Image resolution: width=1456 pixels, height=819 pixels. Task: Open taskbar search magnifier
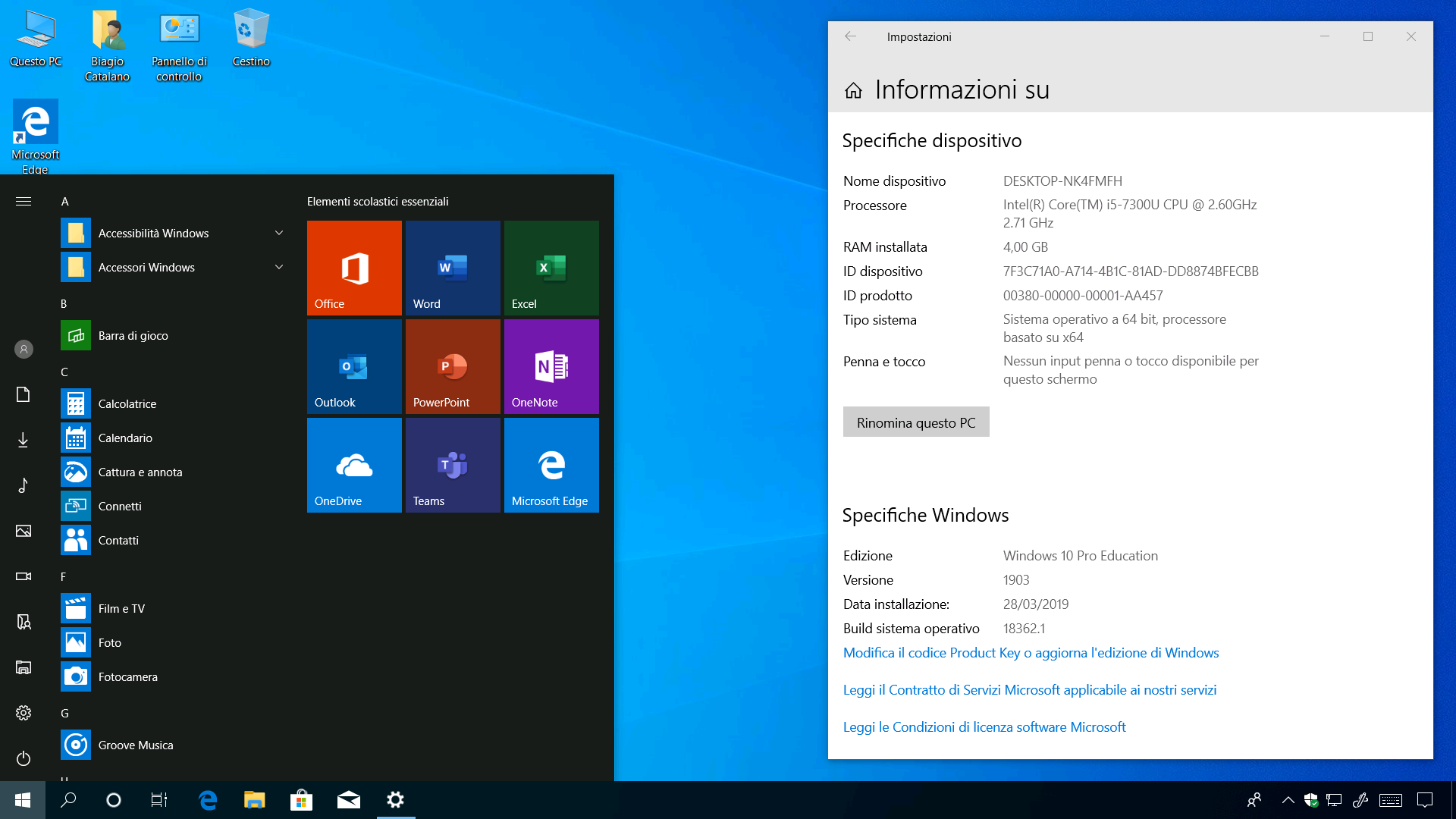(x=68, y=800)
